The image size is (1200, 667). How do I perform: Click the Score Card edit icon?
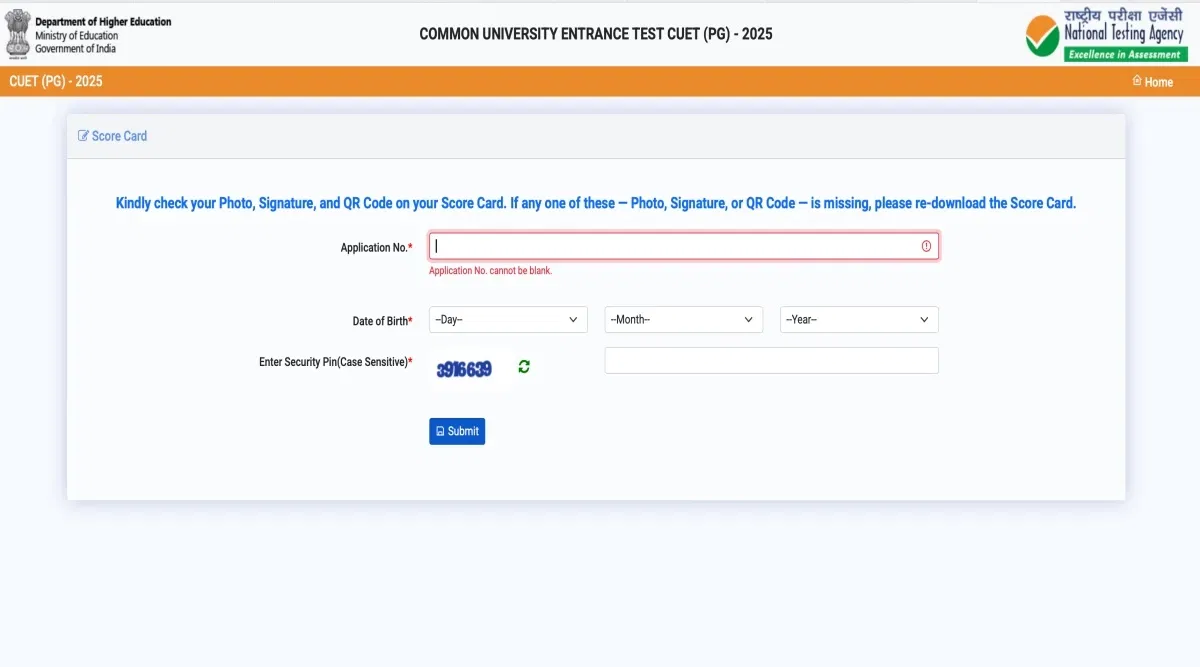83,136
